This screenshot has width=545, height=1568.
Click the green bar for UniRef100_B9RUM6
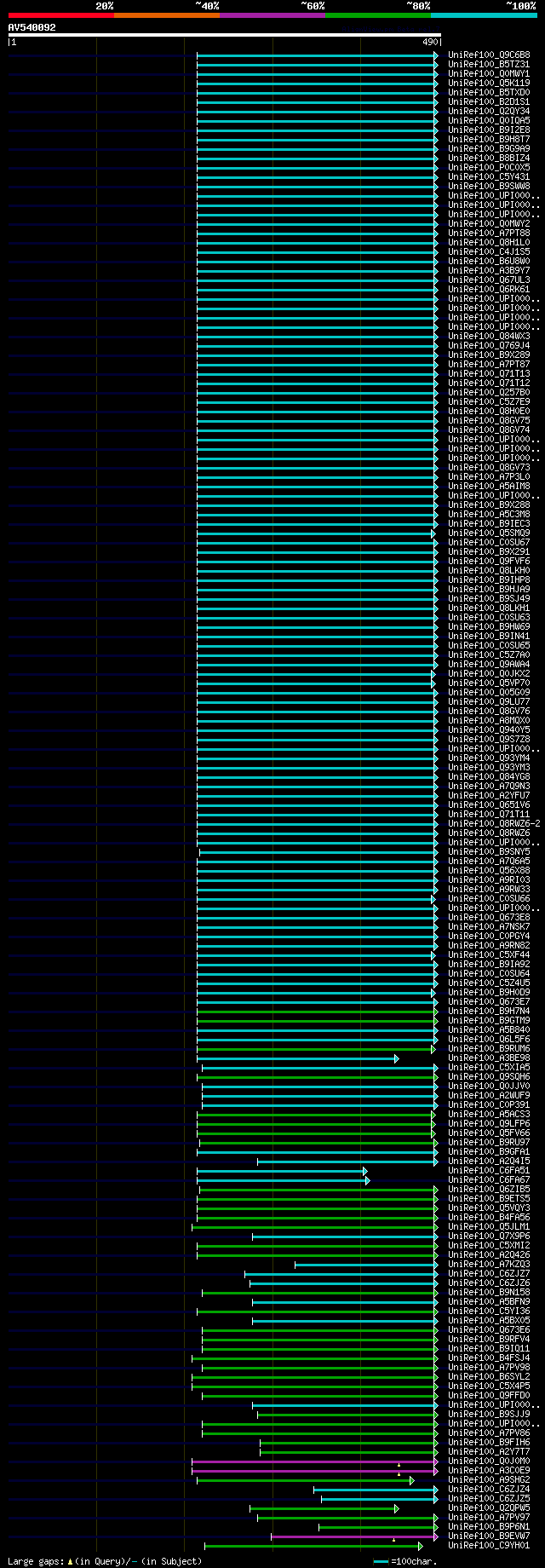pos(316,1049)
